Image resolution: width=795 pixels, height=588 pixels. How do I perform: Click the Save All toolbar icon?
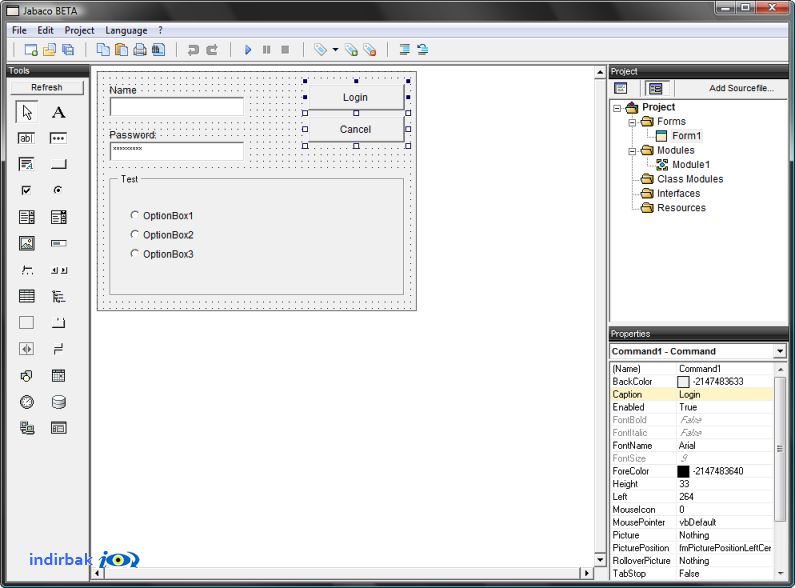coord(68,50)
